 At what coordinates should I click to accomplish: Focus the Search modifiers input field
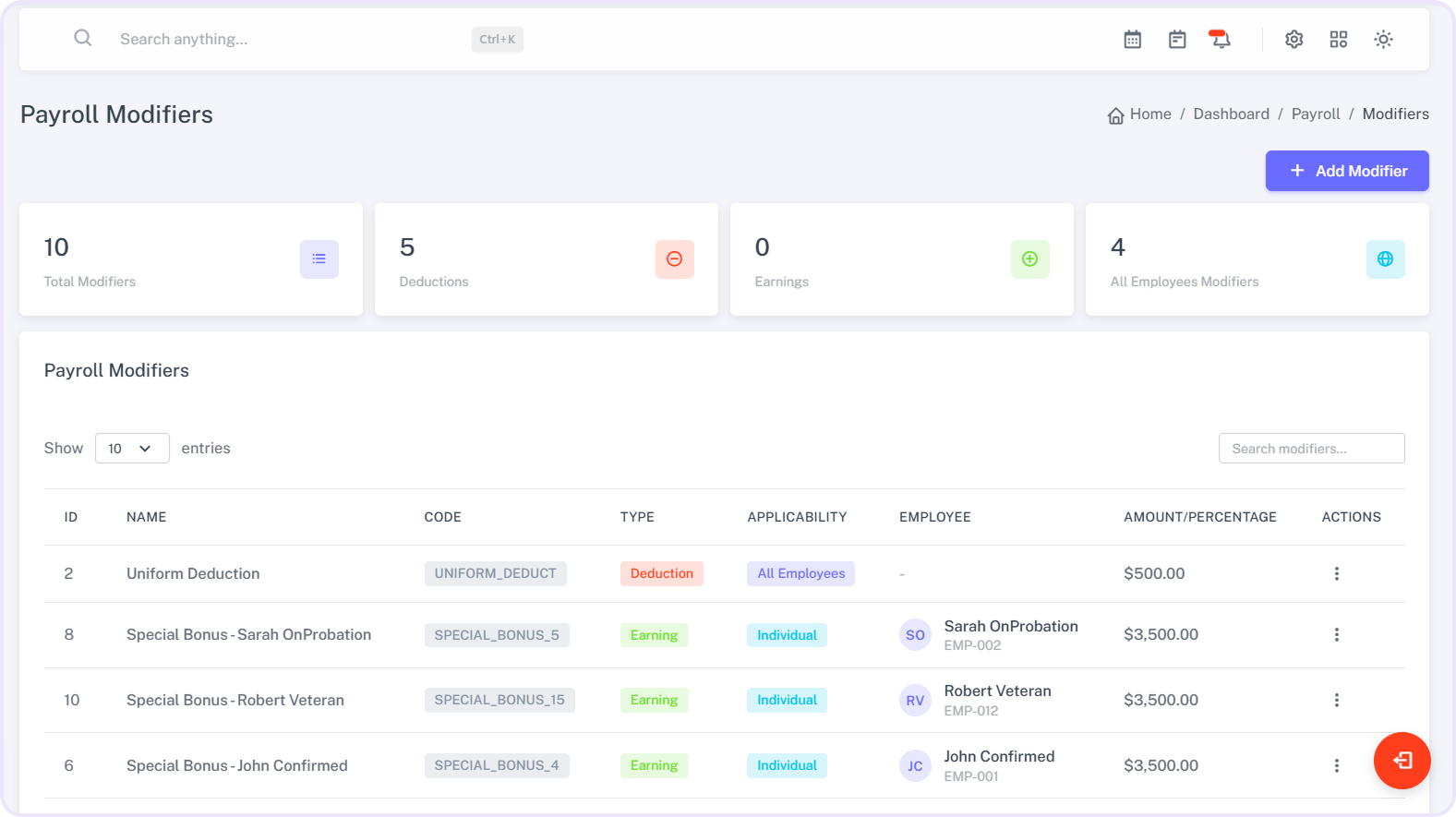click(x=1311, y=448)
